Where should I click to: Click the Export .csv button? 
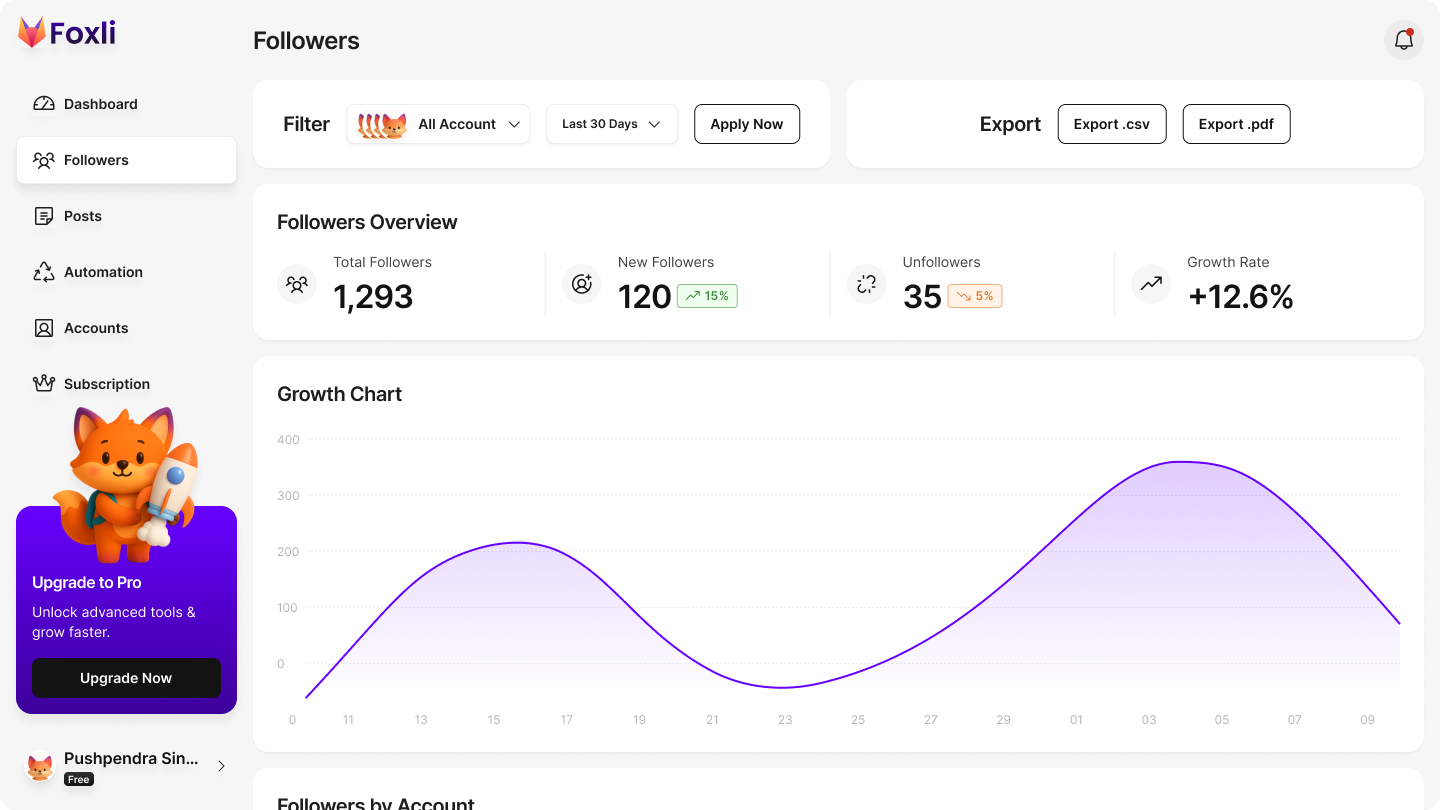(1111, 124)
